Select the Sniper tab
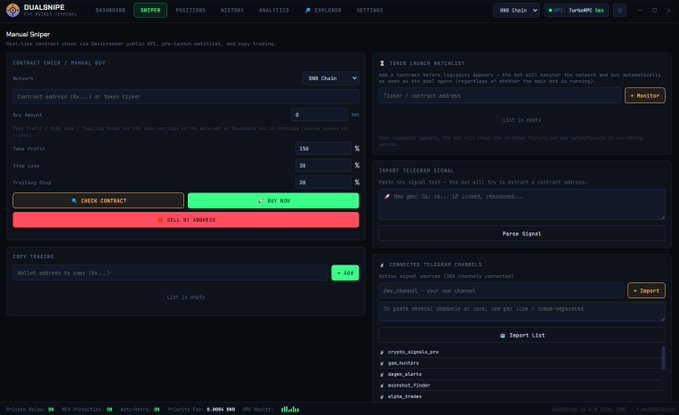 [150, 10]
